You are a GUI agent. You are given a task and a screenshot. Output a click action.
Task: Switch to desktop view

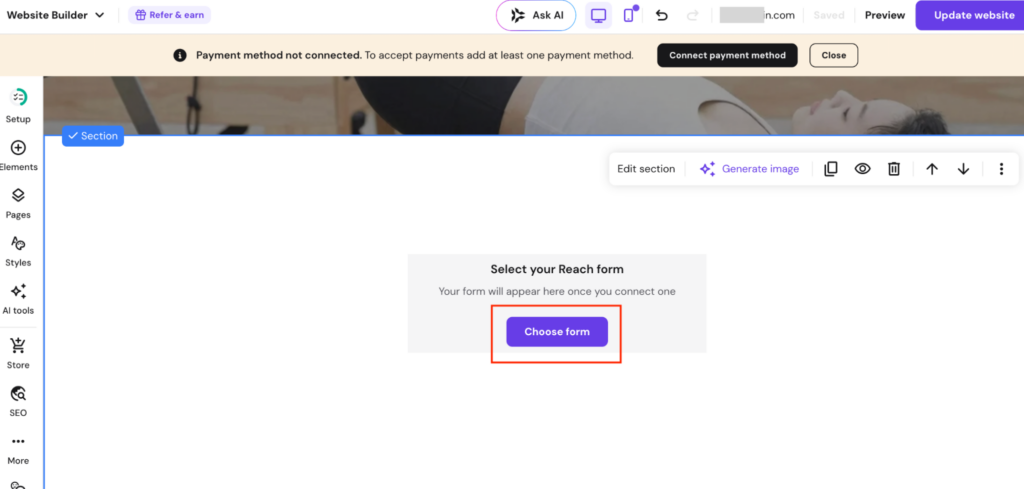(598, 15)
